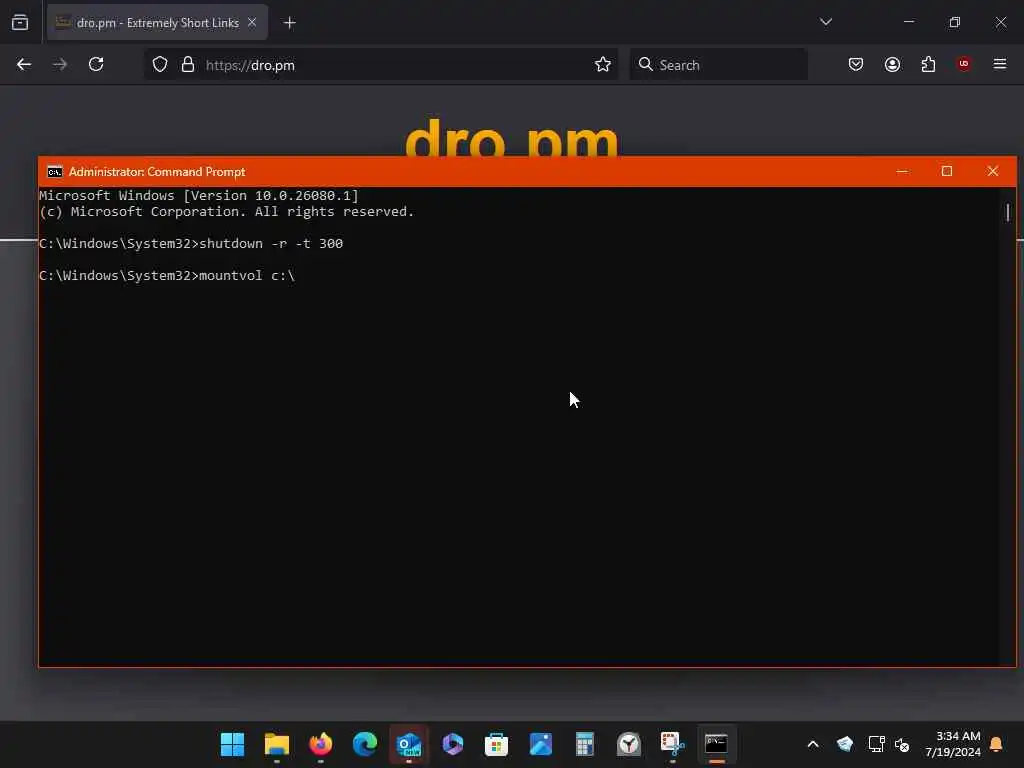Select the dro.pm - Extremely Short Links tab

pos(157,22)
